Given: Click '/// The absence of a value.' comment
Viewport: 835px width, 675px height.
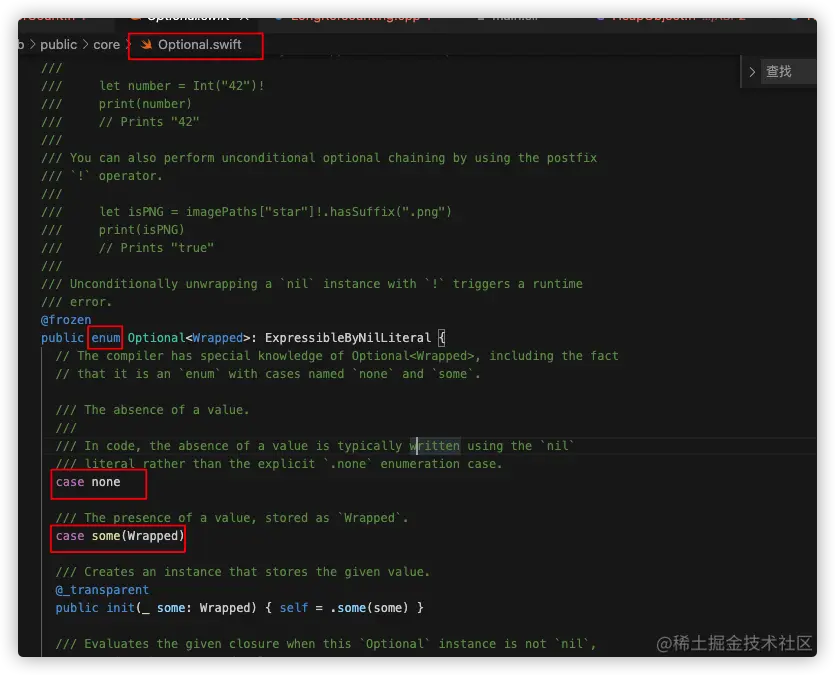Looking at the screenshot, I should [152, 410].
